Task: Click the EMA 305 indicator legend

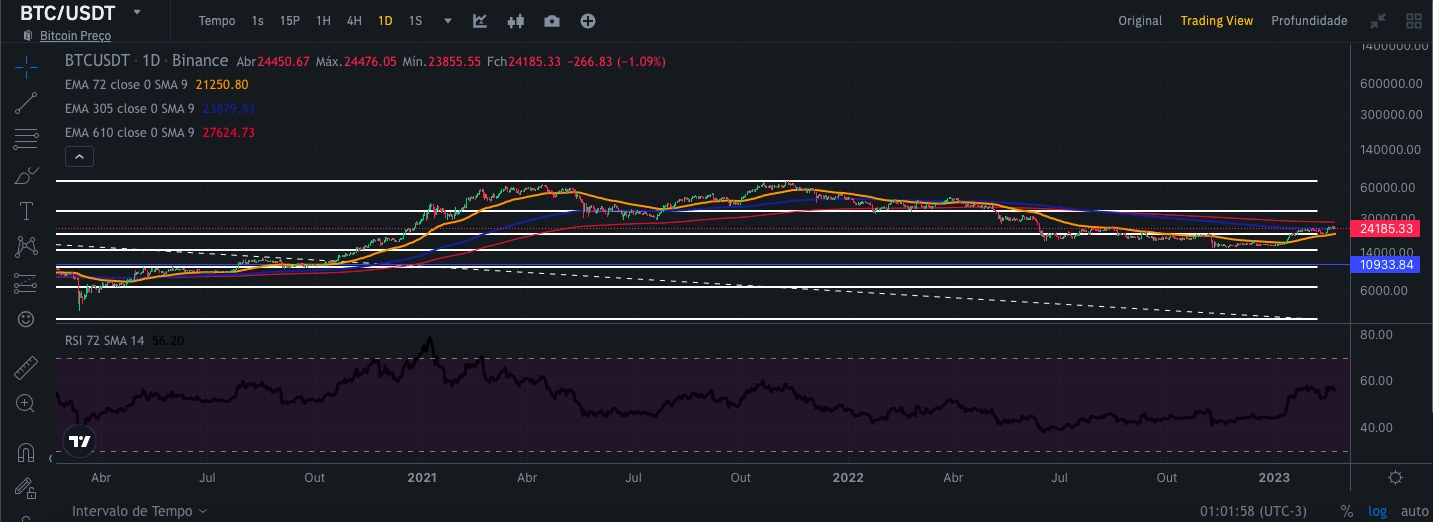Action: coord(129,109)
